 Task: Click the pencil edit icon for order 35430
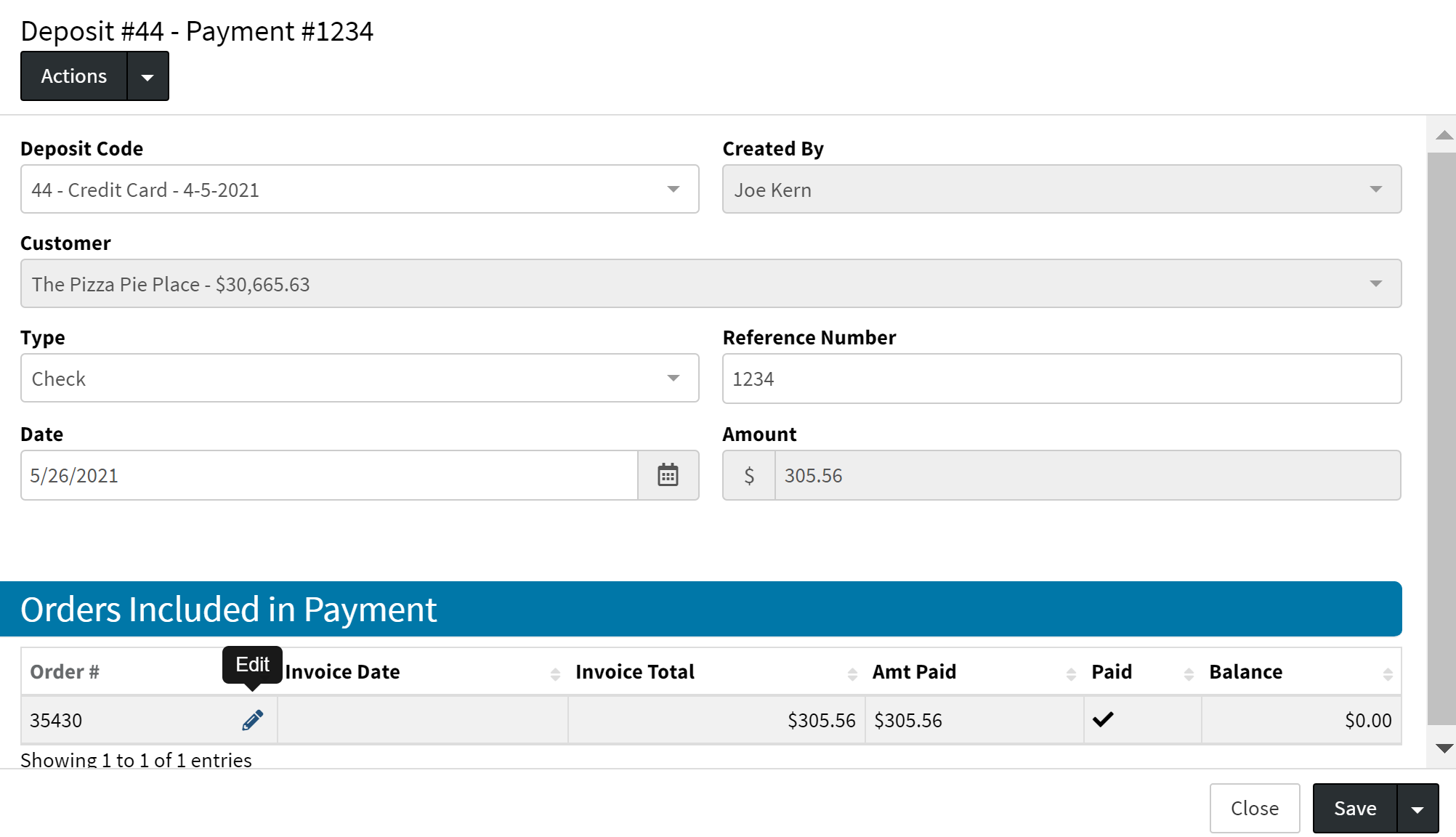252,720
